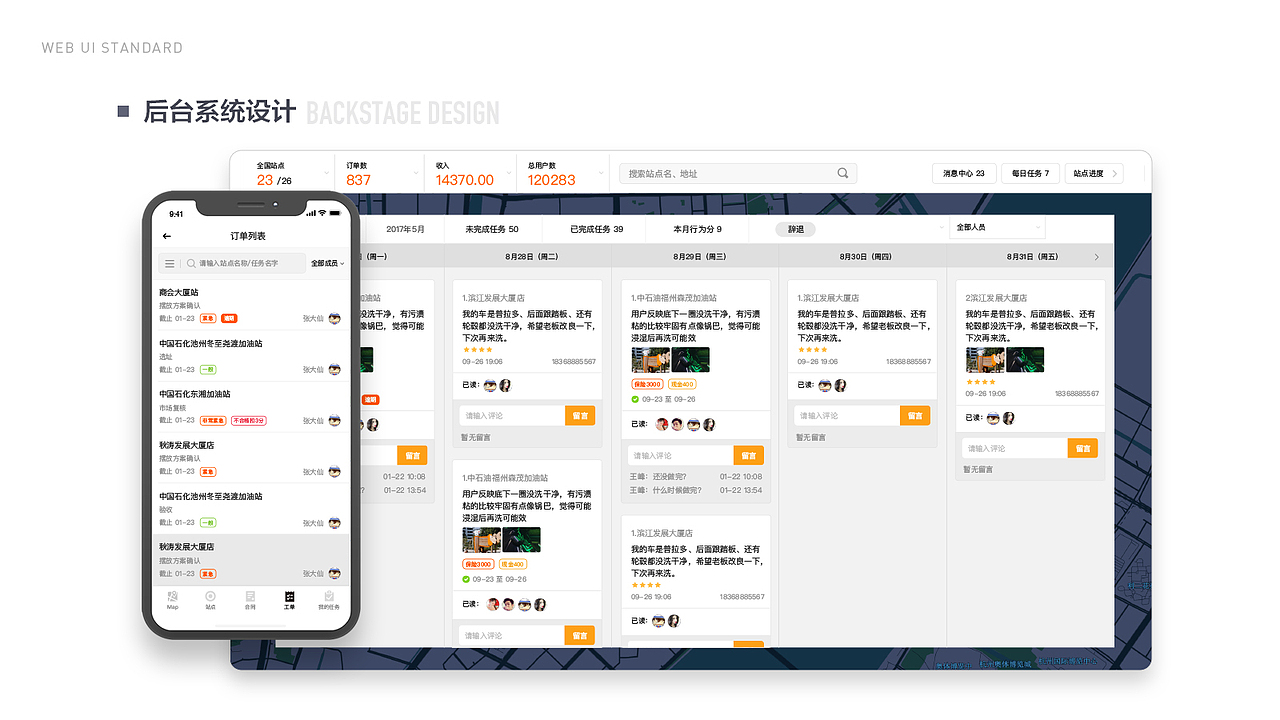Select the 8月28日（周二） column header
1280x720 pixels.
click(x=530, y=257)
